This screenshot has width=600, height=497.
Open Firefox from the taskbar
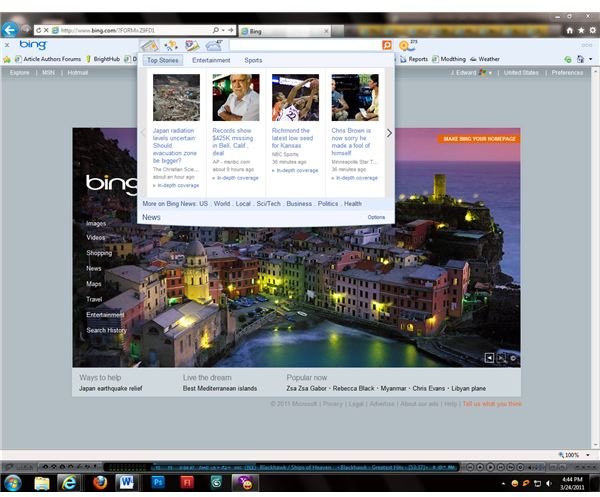point(100,483)
